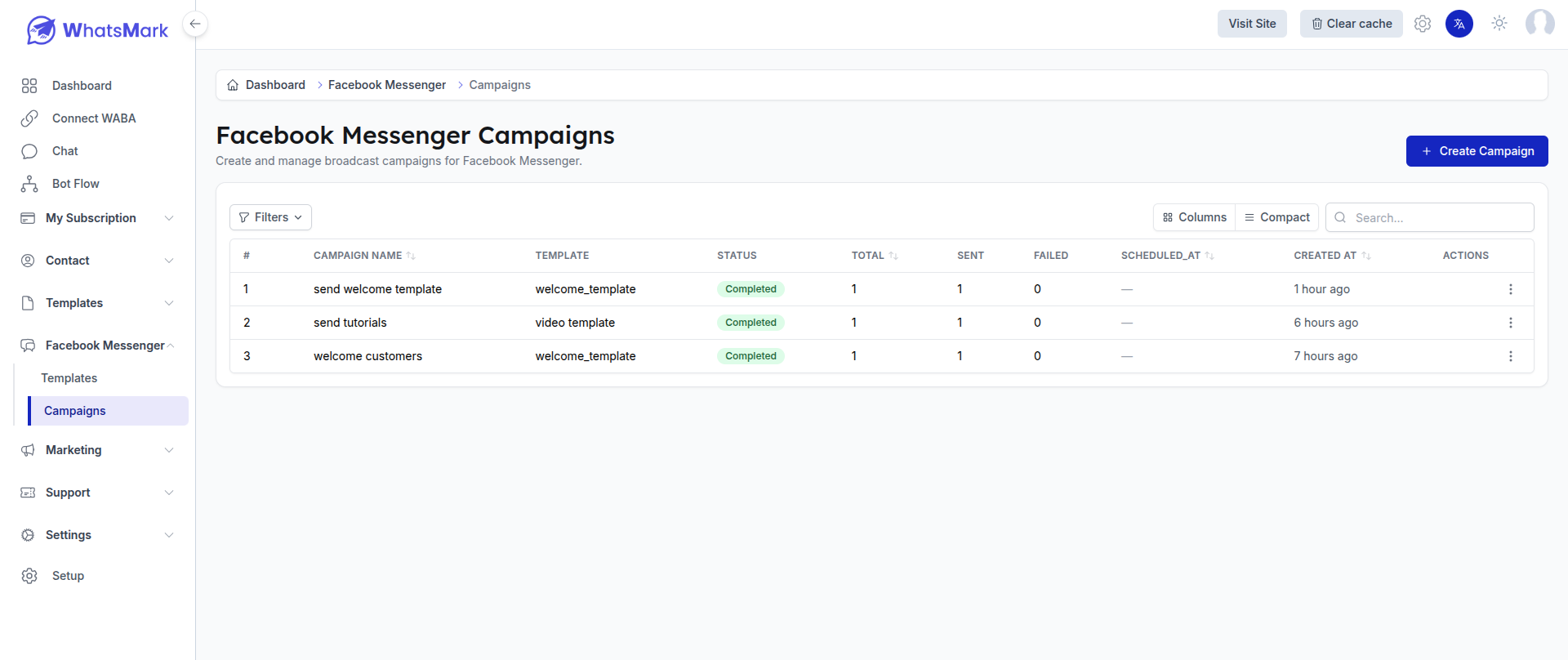
Task: Open the user profile avatar menu
Action: 1540,24
